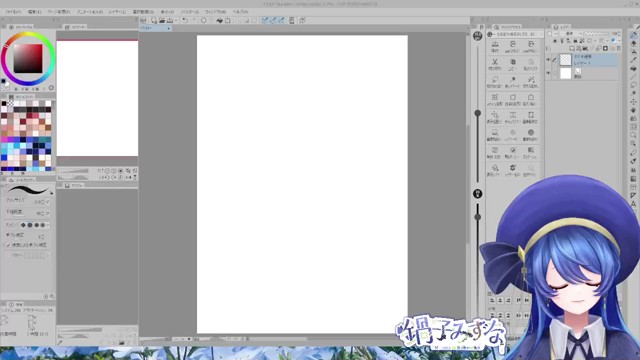Click the Navigator canvas preview thumbnail
Image resolution: width=640 pixels, height=360 pixels.
pos(97,98)
